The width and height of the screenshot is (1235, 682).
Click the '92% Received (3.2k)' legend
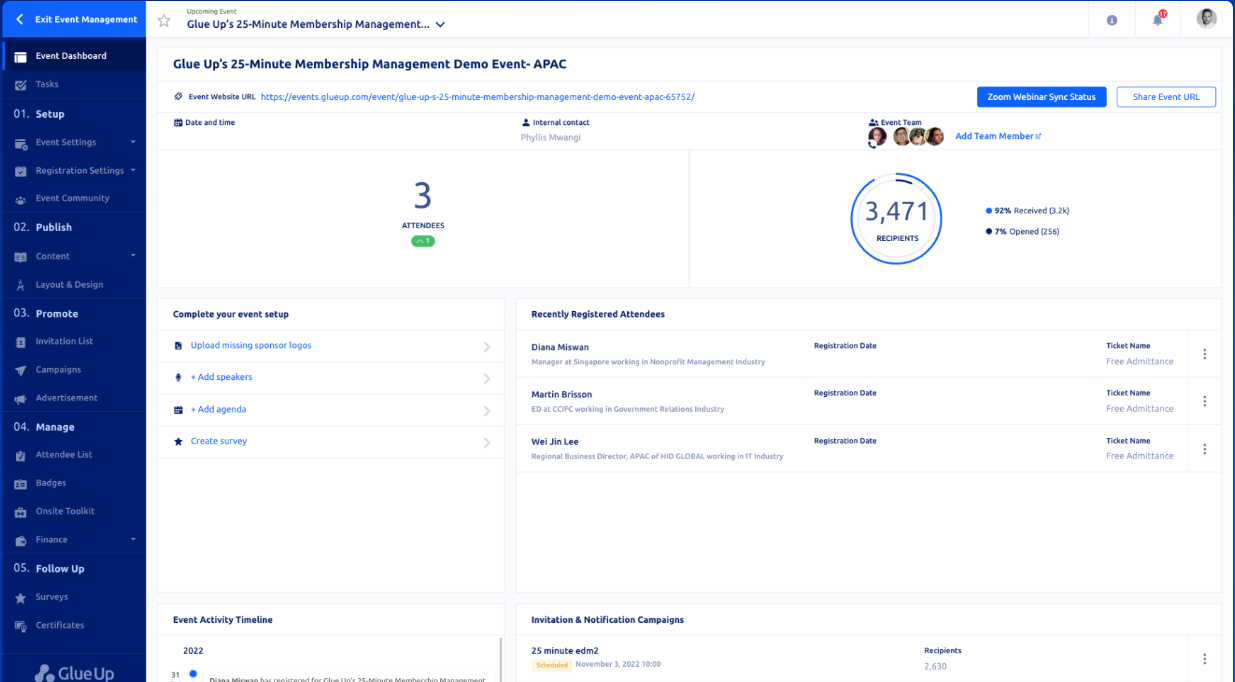1027,211
